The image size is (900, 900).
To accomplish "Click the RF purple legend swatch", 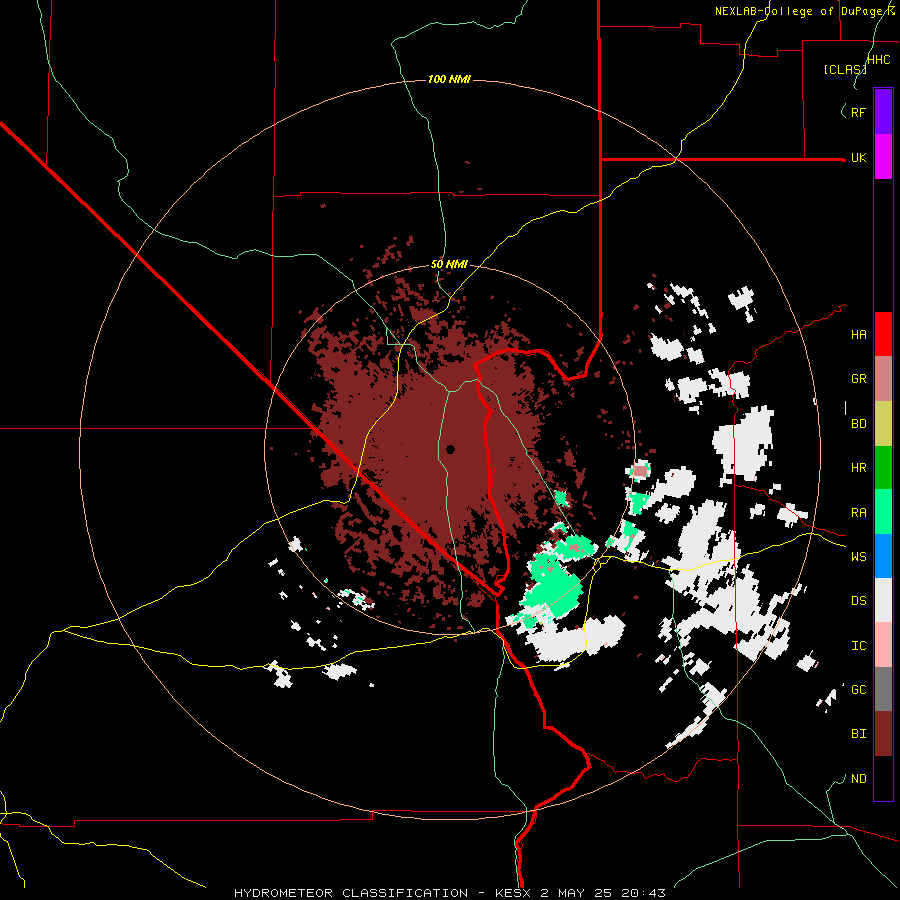I will [883, 112].
